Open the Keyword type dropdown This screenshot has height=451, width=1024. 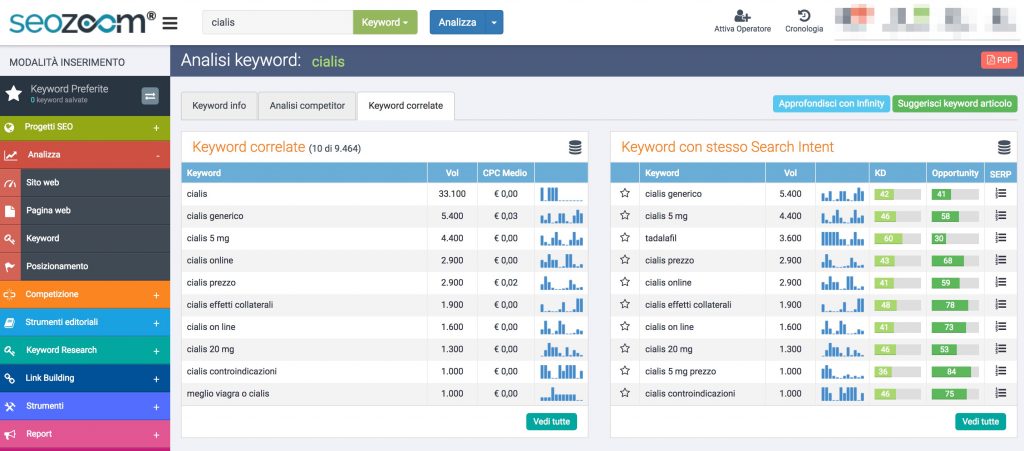coord(385,22)
